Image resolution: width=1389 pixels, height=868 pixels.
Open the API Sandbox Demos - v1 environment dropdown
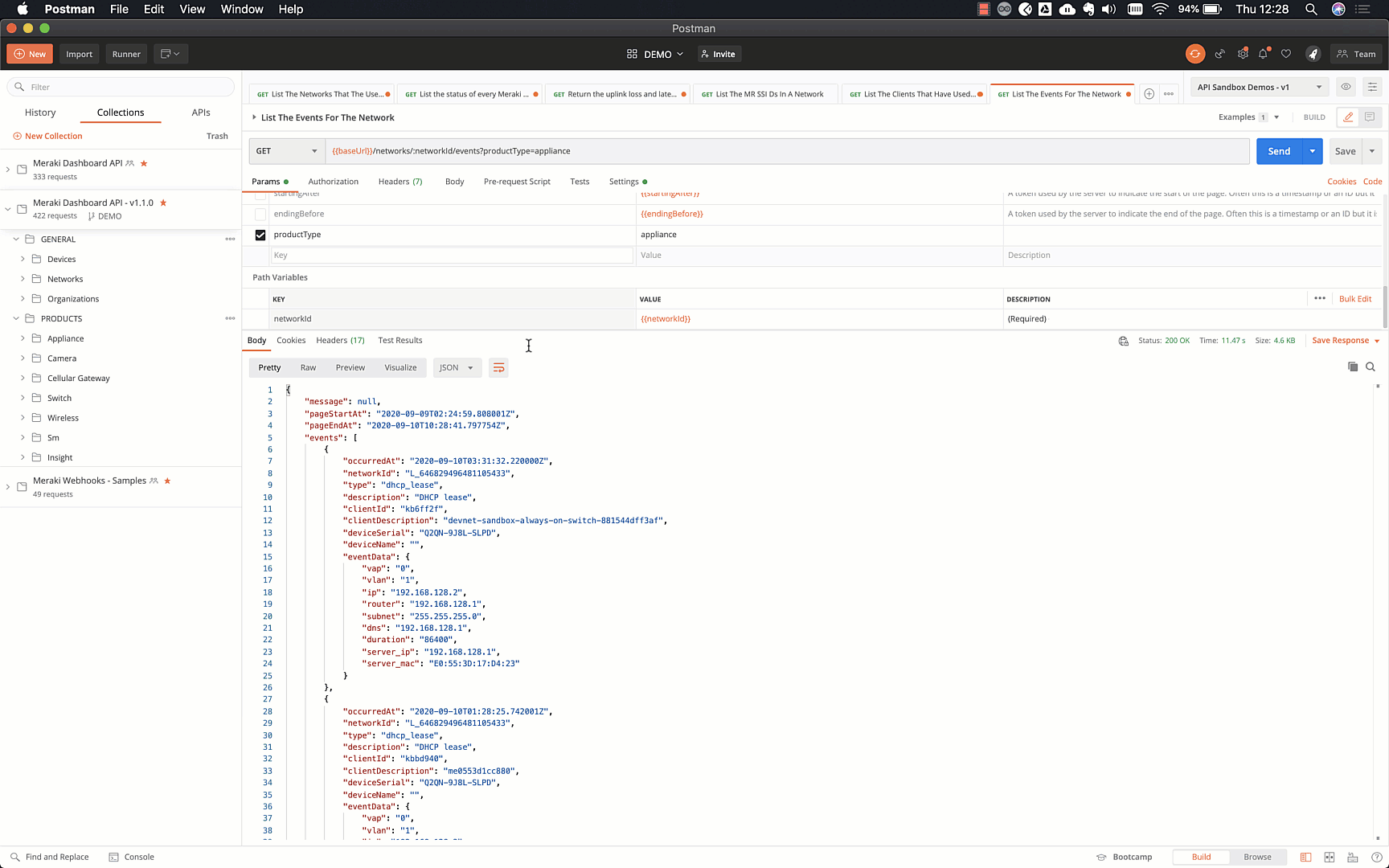click(x=1258, y=87)
